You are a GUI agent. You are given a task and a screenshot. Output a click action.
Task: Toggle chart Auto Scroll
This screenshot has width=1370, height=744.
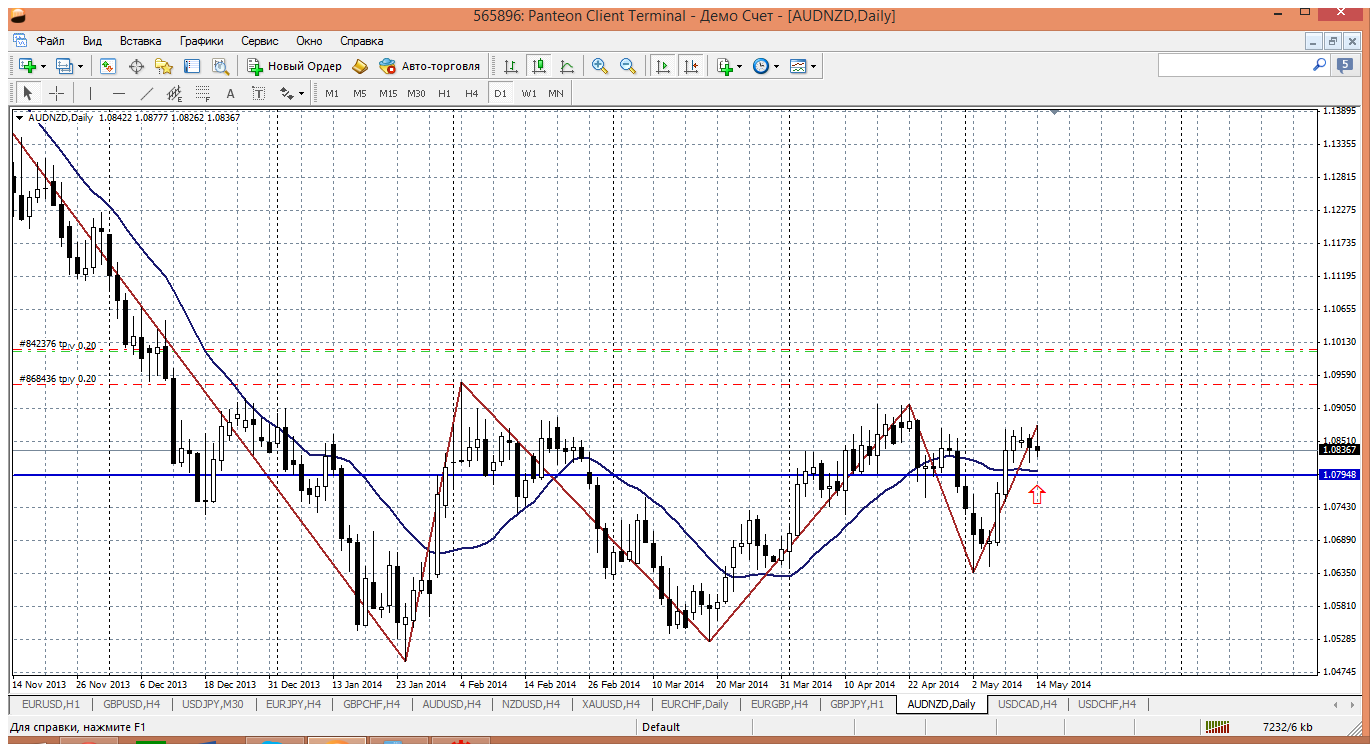point(662,66)
